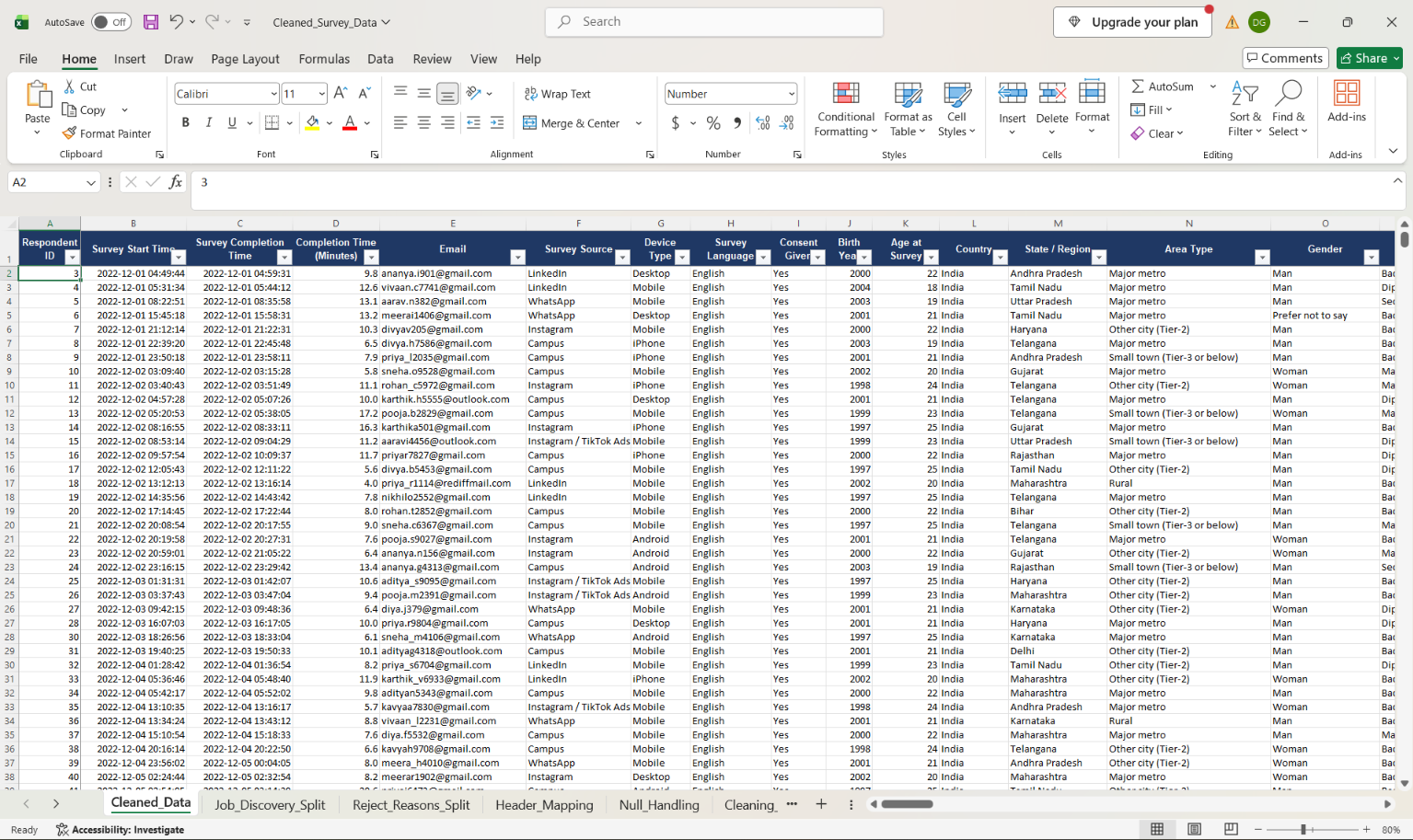
Task: Toggle Bold formatting
Action: (x=186, y=122)
